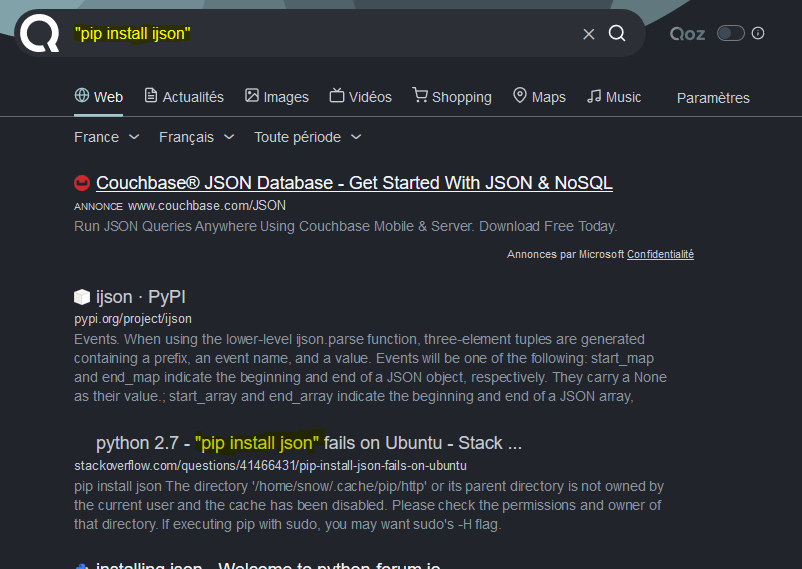This screenshot has height=569, width=802.
Task: Click the note icon beside Music
Action: pyautogui.click(x=594, y=96)
